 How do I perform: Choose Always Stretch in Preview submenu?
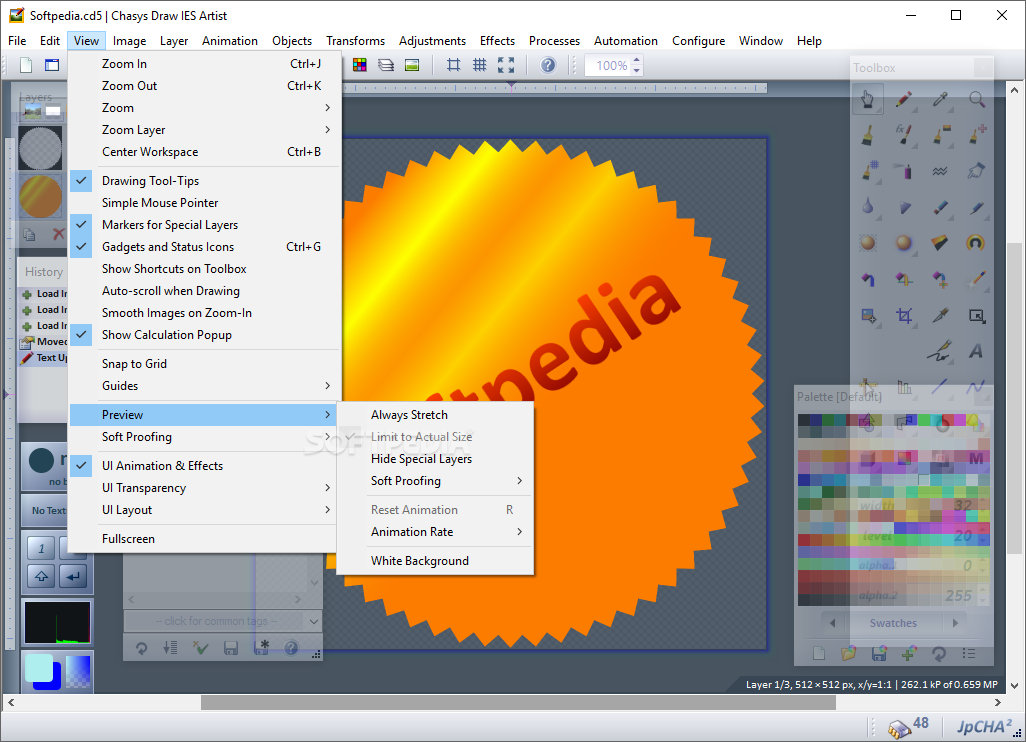point(435,414)
